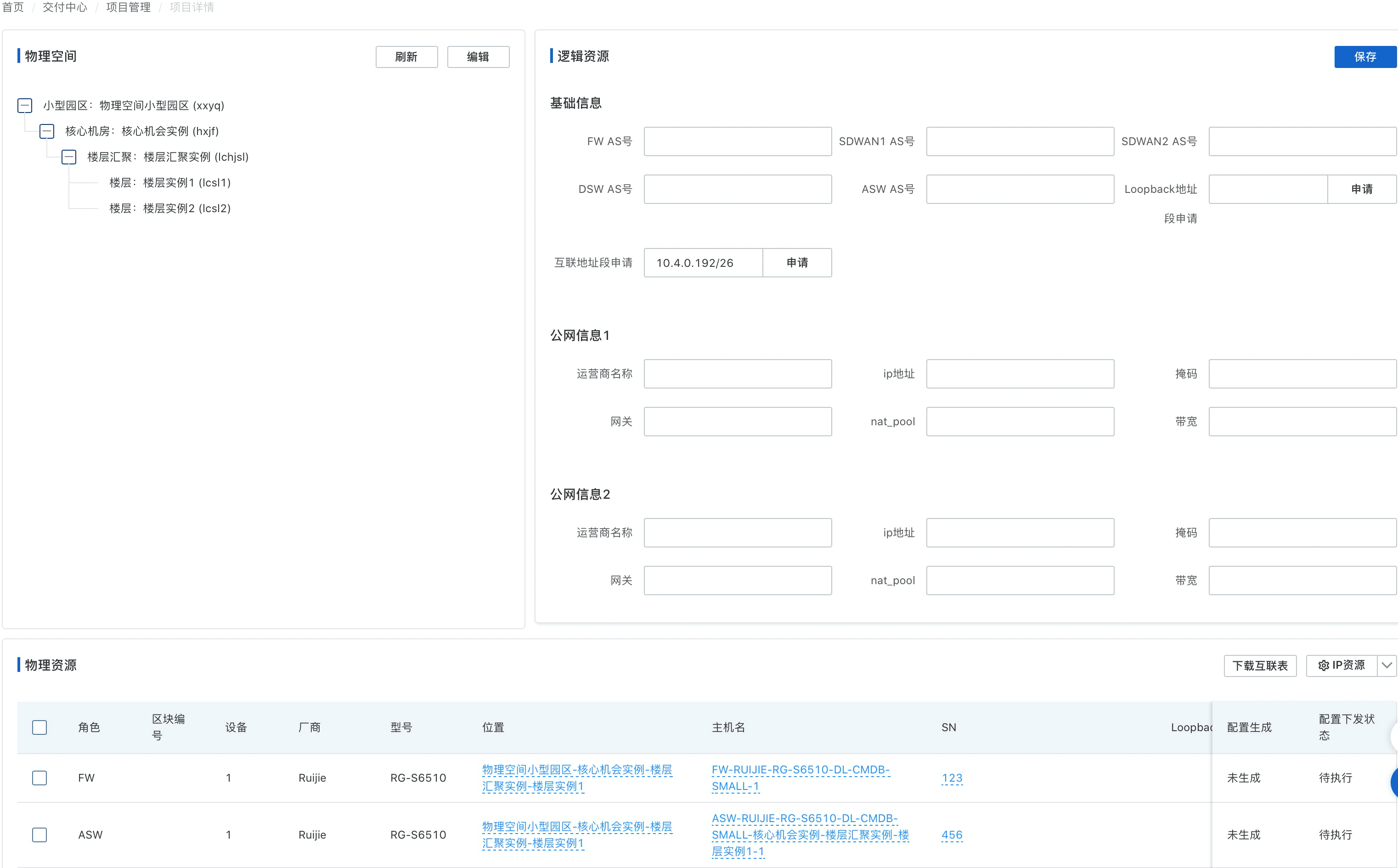Select 楼层实例2 (lcsl2) tree item
Screen dimensions: 1398x868
(x=170, y=209)
